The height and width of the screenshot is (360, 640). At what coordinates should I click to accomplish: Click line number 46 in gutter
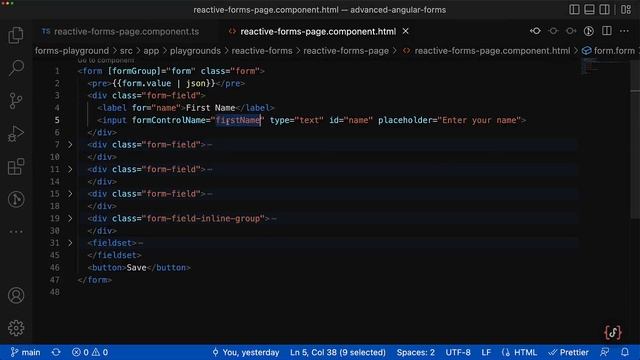tap(54, 267)
